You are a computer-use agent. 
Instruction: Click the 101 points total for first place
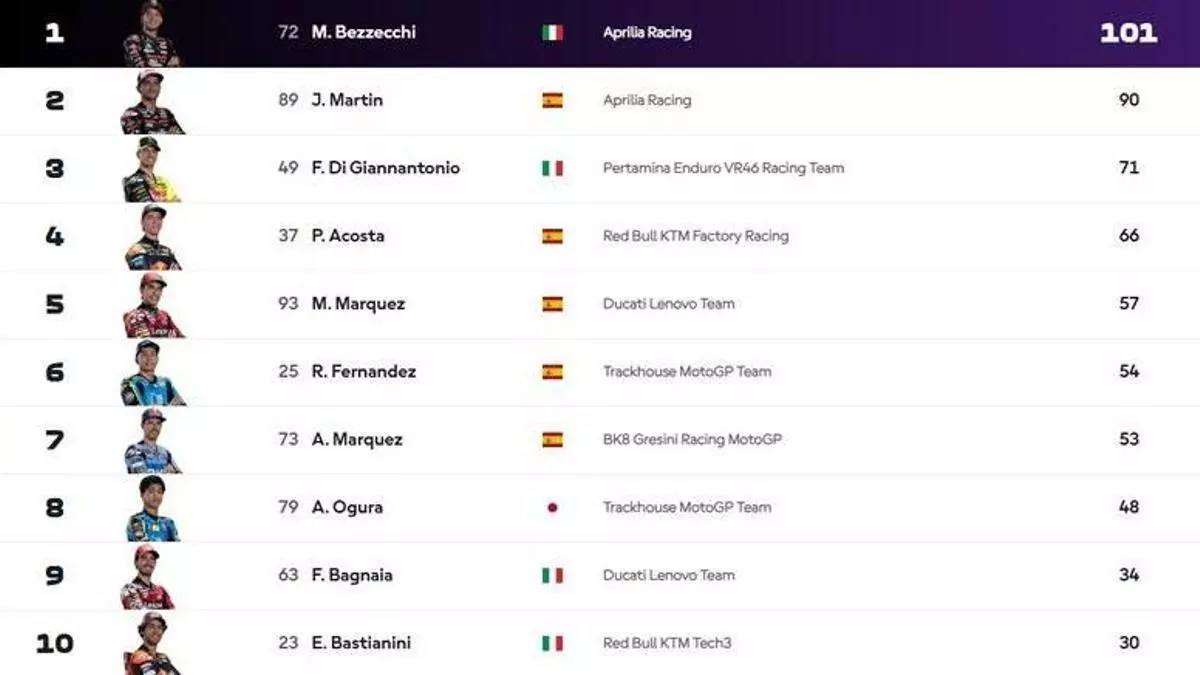(1128, 32)
